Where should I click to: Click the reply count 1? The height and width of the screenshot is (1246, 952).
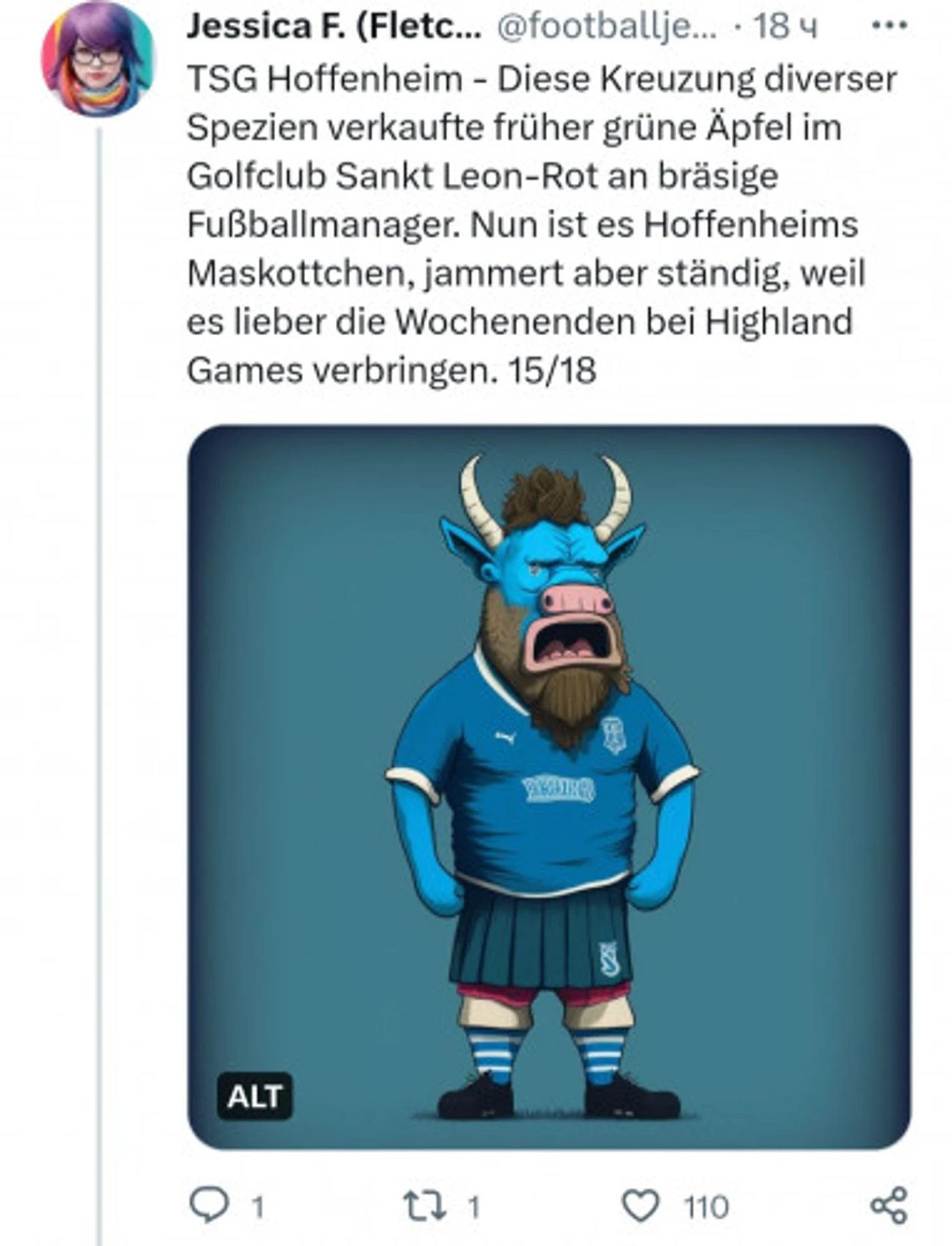pos(258,1207)
